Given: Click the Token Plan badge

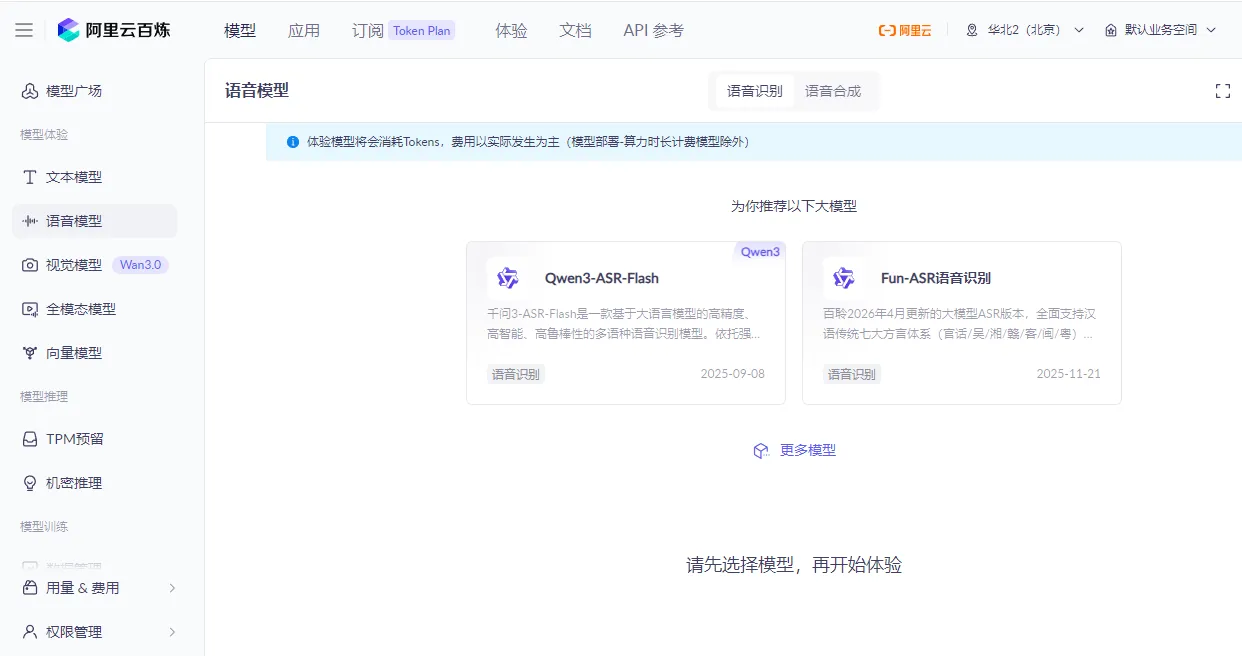Looking at the screenshot, I should click(x=422, y=30).
